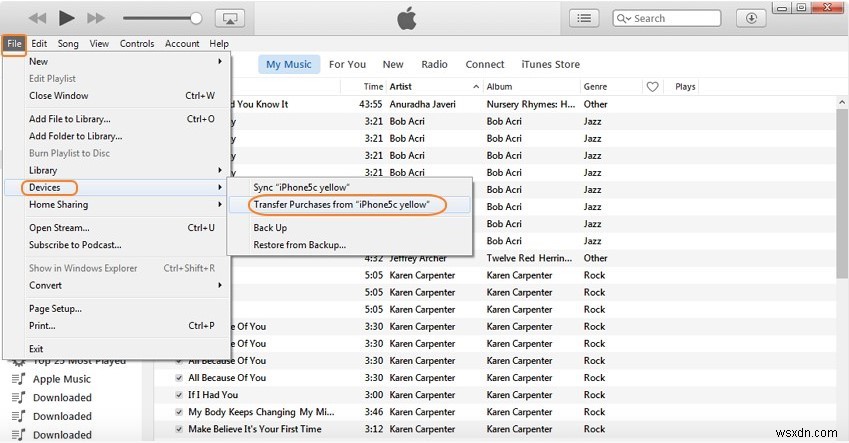This screenshot has width=849, height=443.
Task: Click the rewind previous track button
Action: pos(37,18)
